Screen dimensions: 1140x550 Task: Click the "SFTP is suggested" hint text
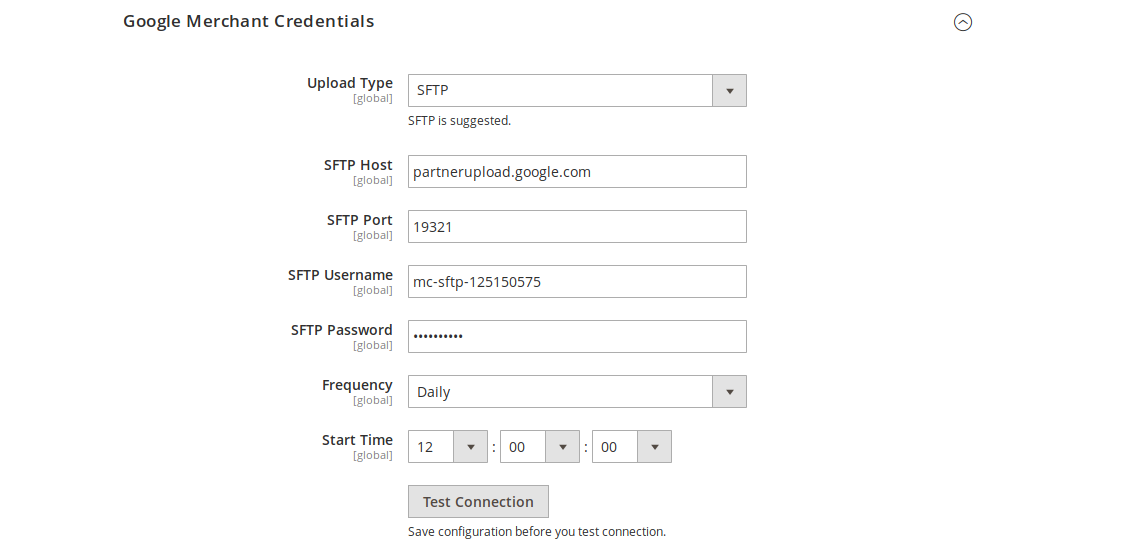(x=459, y=121)
